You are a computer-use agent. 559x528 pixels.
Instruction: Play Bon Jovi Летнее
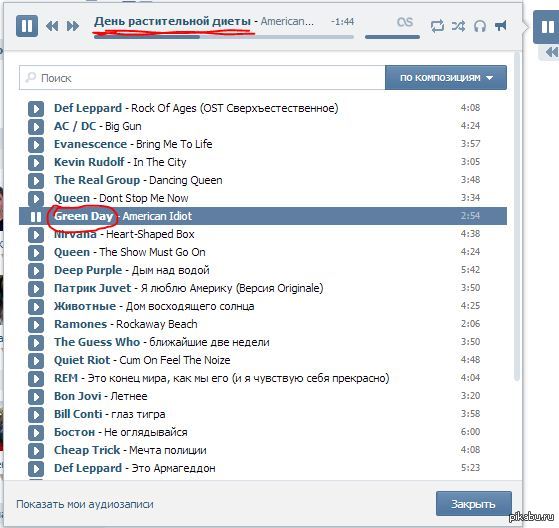click(36, 396)
